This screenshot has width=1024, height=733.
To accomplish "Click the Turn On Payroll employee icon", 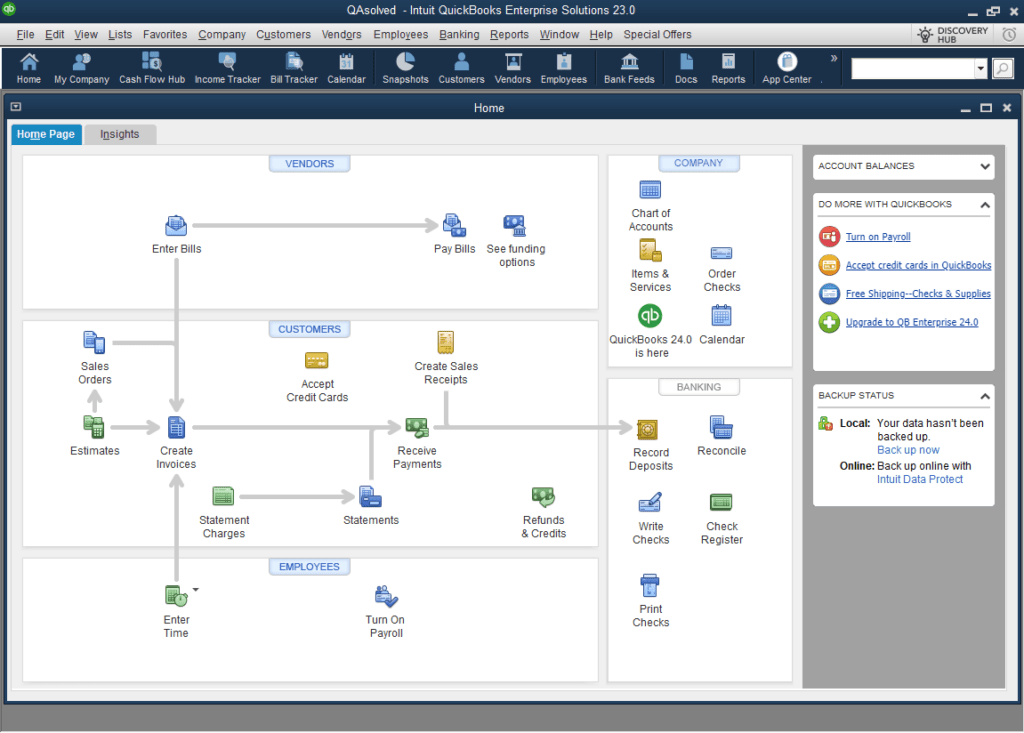I will click(x=385, y=593).
